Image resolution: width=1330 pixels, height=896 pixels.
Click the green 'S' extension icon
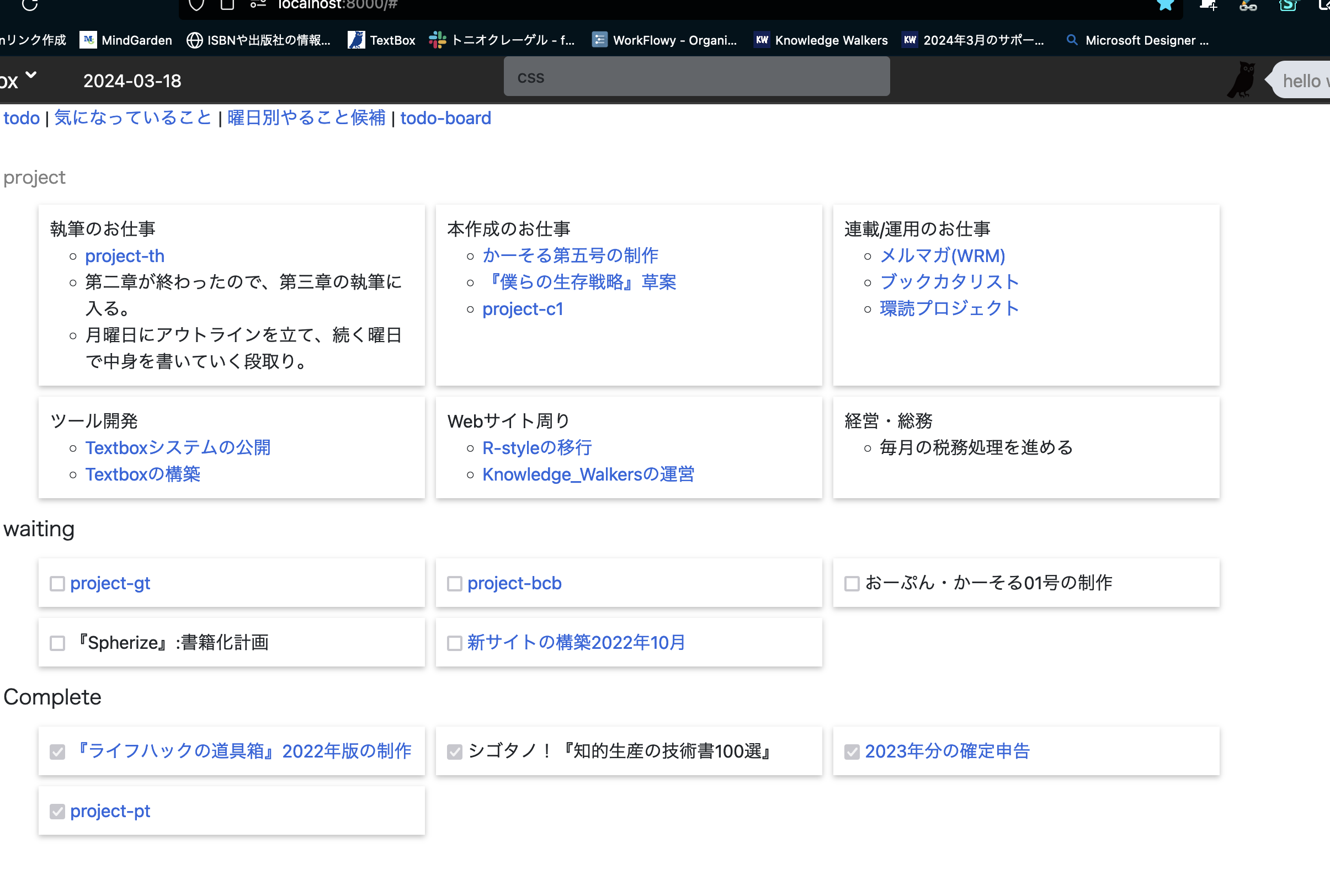(1287, 4)
